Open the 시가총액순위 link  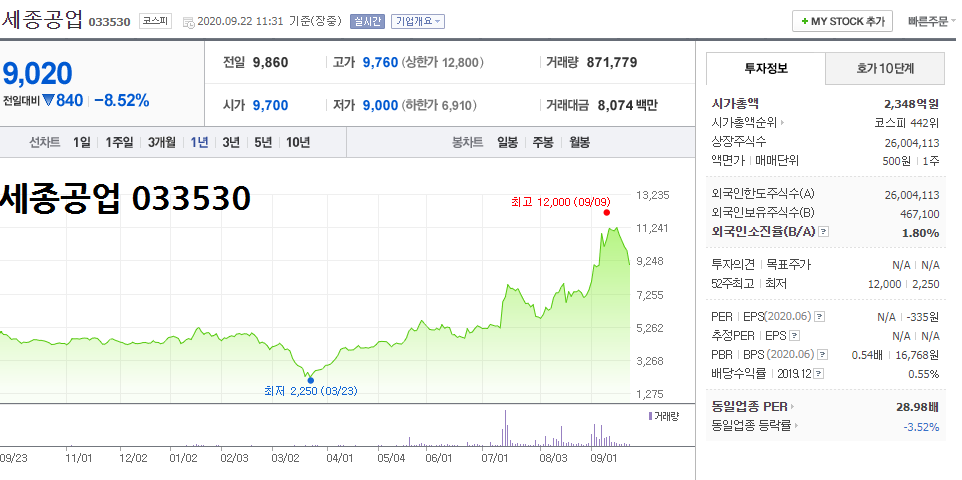(x=748, y=123)
